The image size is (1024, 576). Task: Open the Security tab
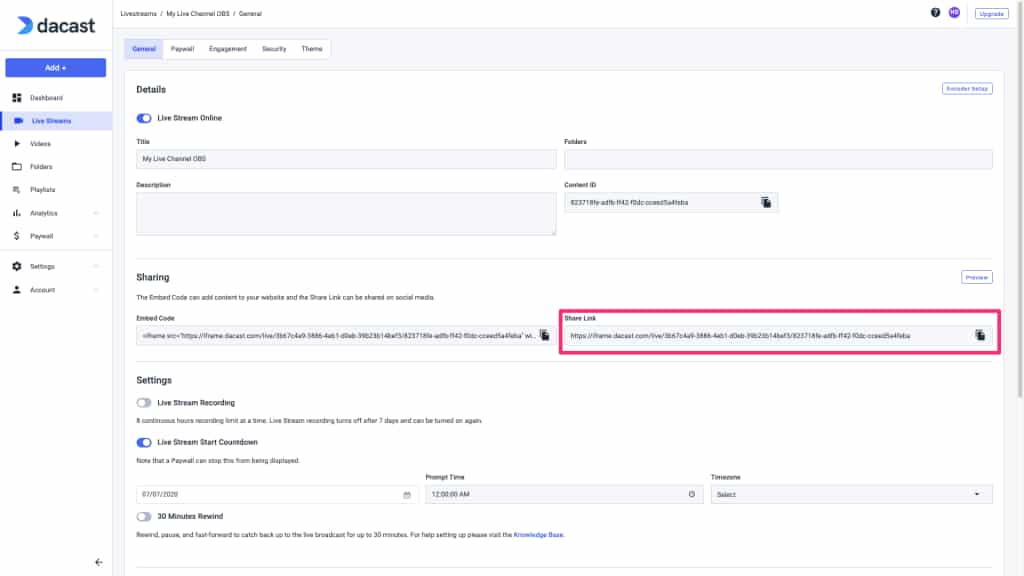[274, 49]
